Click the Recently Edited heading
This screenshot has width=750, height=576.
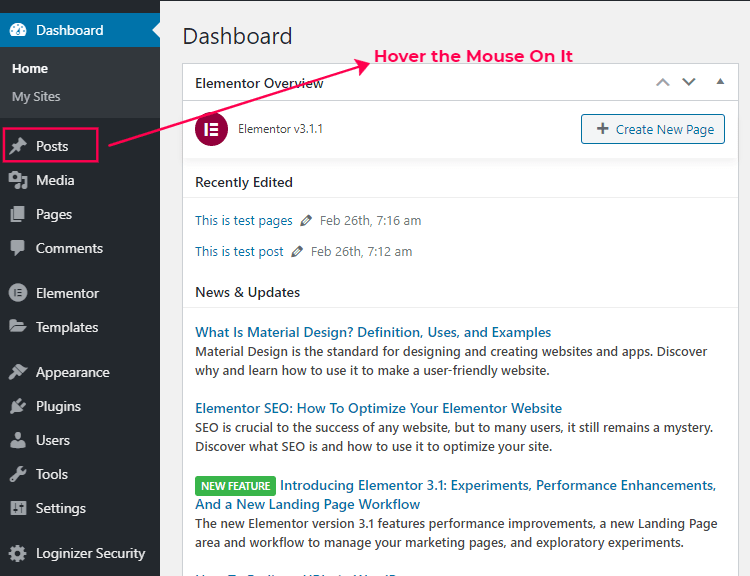pos(244,182)
